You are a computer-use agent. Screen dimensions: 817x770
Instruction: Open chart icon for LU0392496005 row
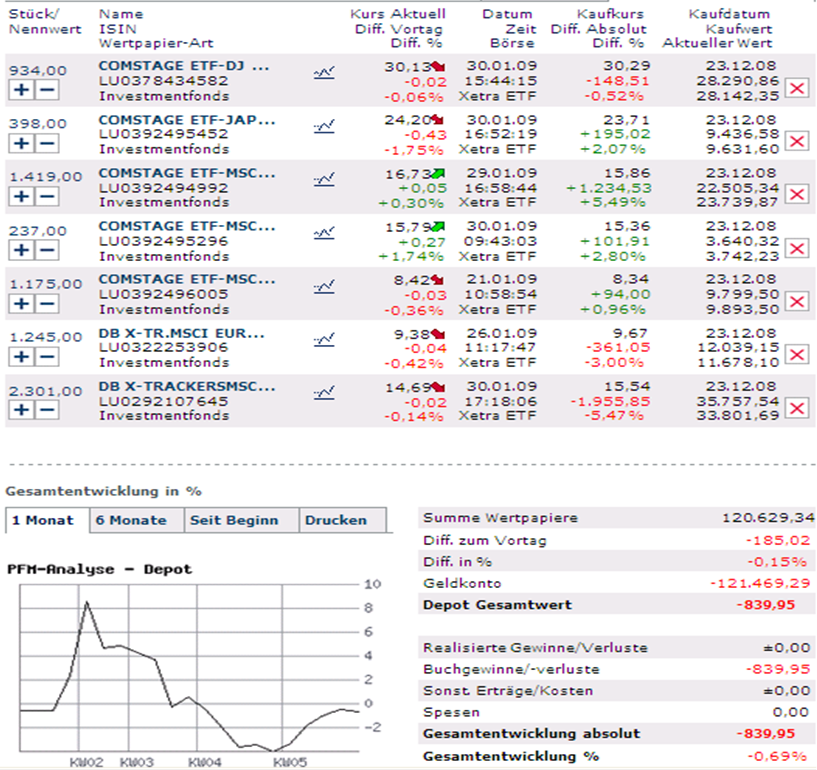click(324, 286)
